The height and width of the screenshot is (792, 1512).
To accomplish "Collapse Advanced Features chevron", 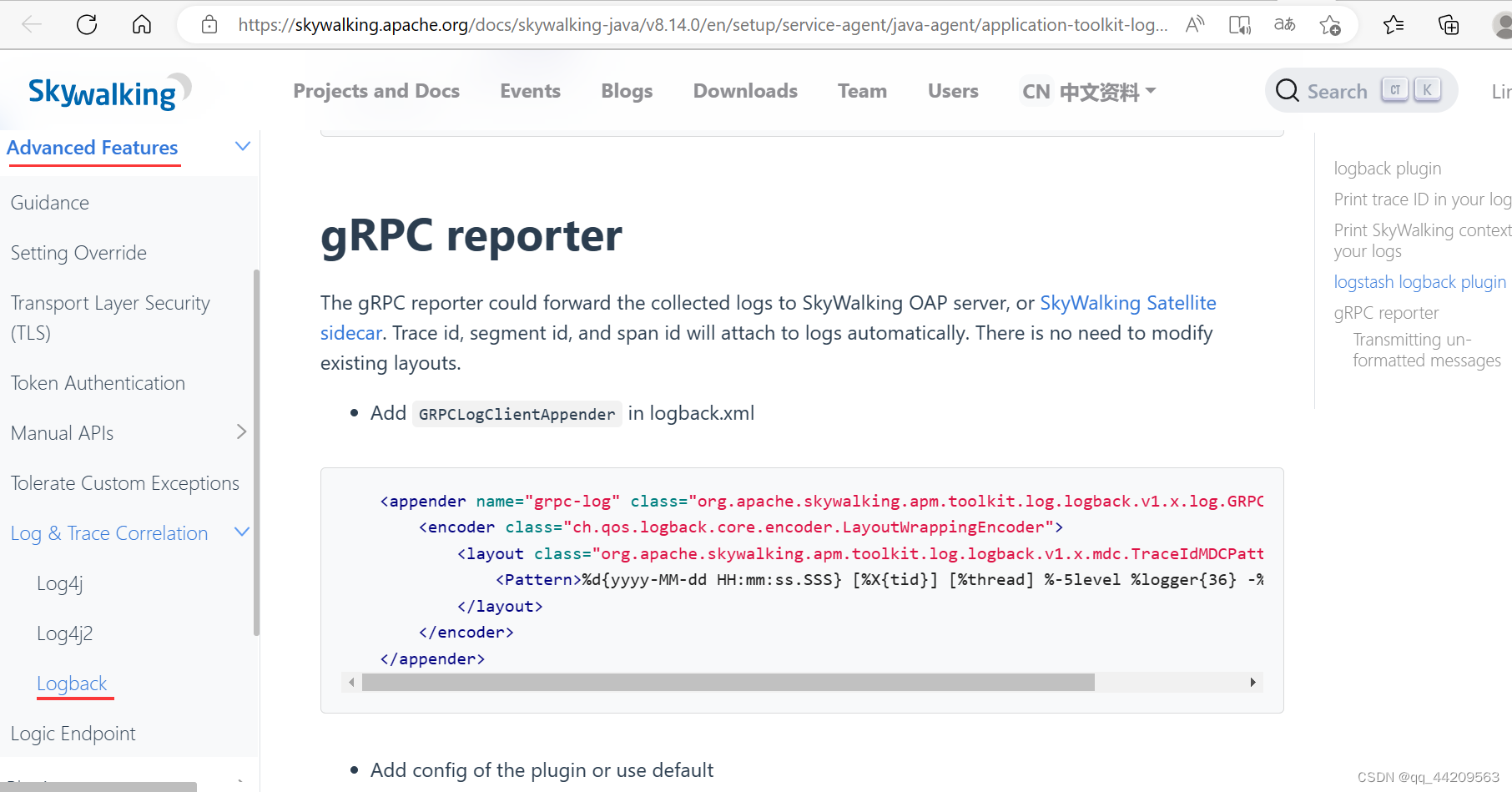I will [x=243, y=146].
